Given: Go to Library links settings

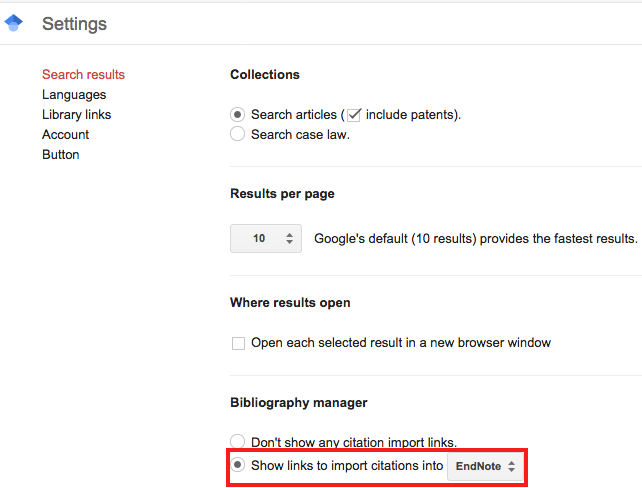Looking at the screenshot, I should (77, 115).
